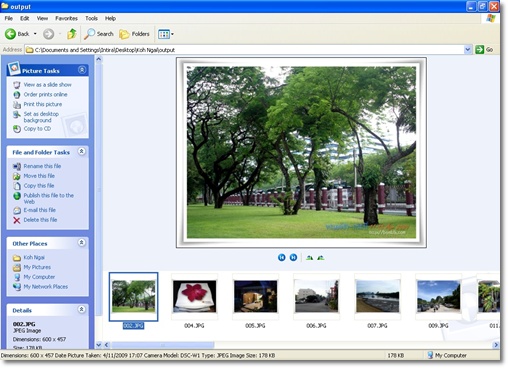
Task: Expand the Address bar dropdown list
Action: (x=468, y=50)
